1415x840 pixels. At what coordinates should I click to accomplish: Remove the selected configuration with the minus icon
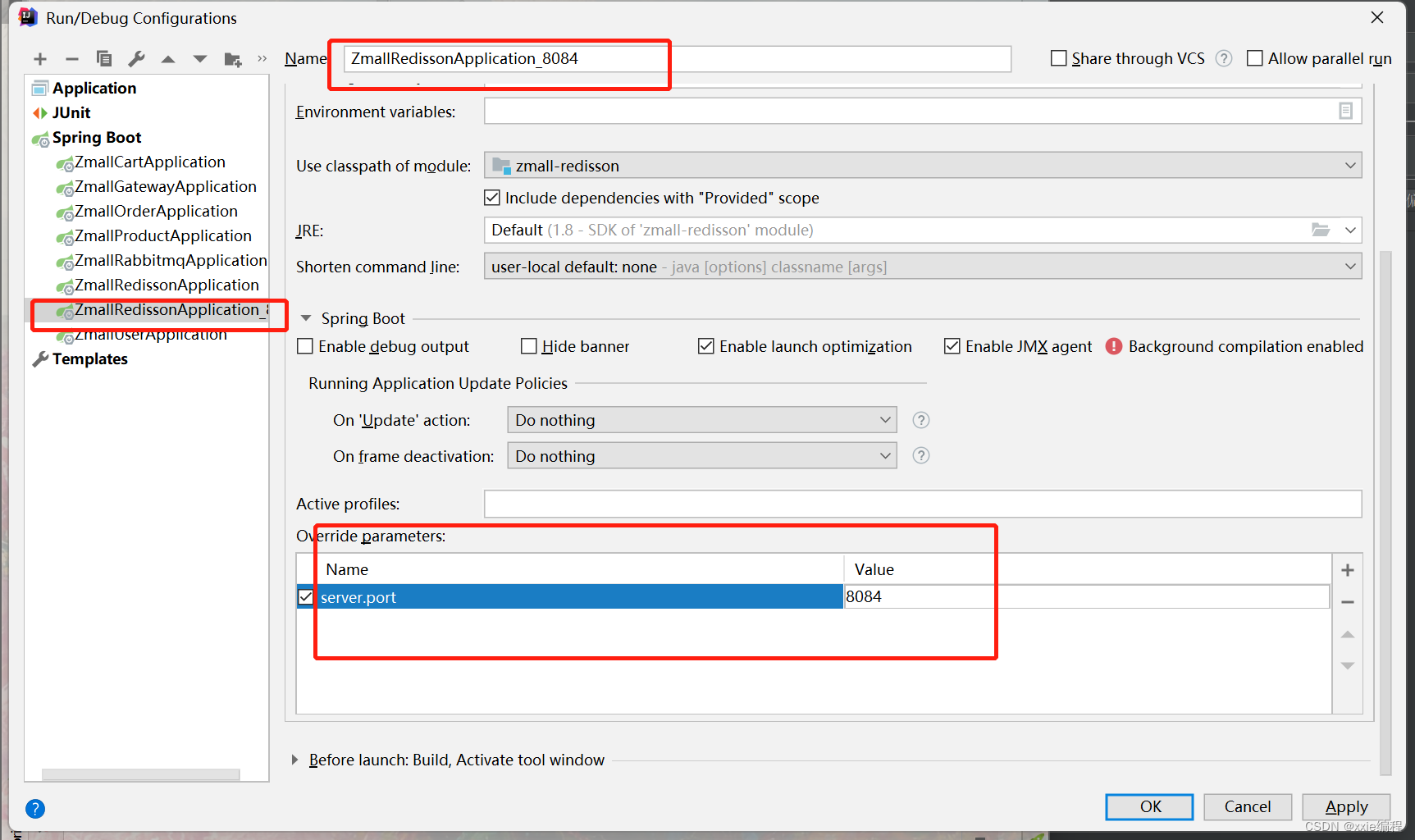(72, 59)
